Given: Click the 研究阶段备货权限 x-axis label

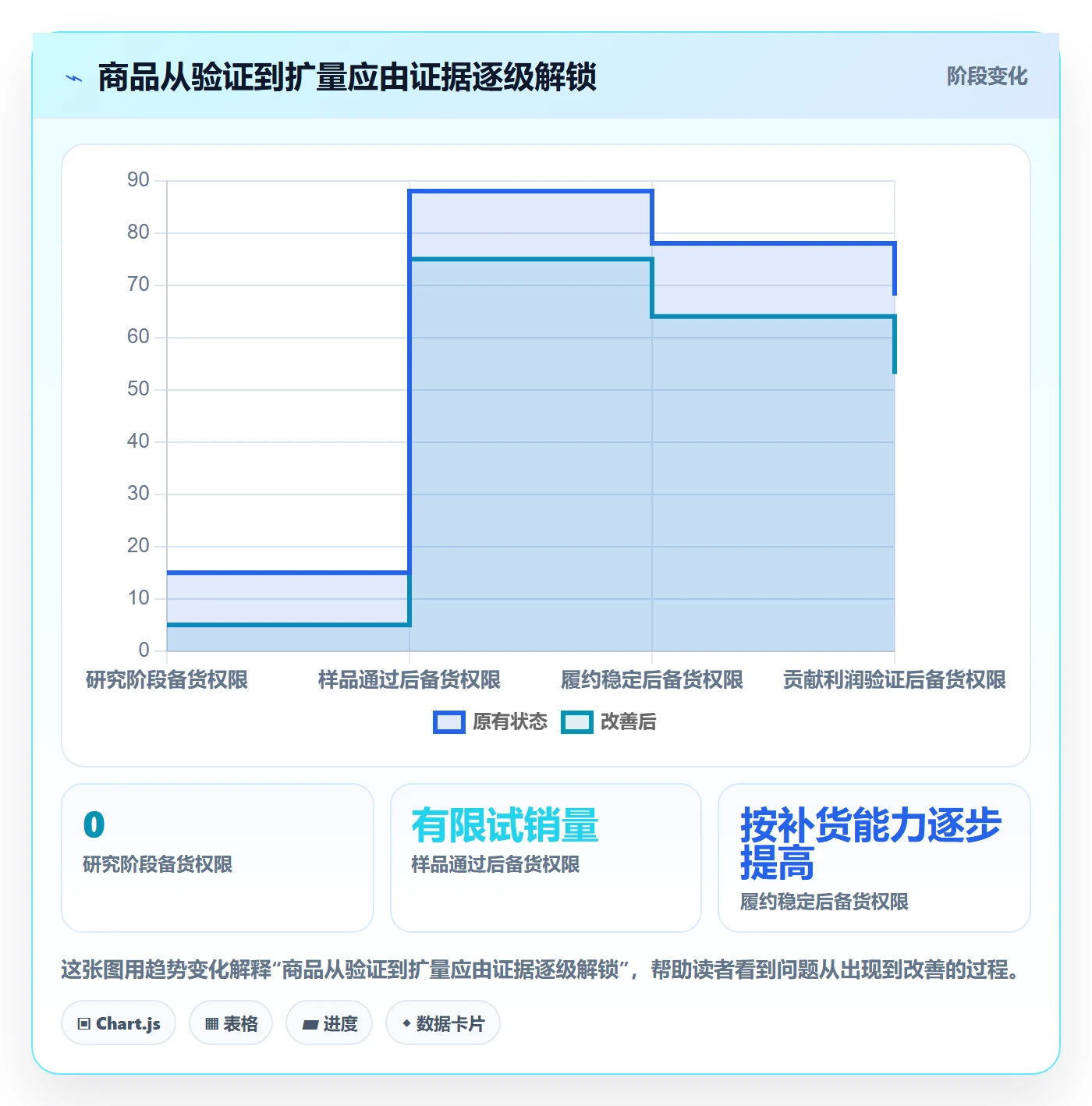Looking at the screenshot, I should pos(167,680).
